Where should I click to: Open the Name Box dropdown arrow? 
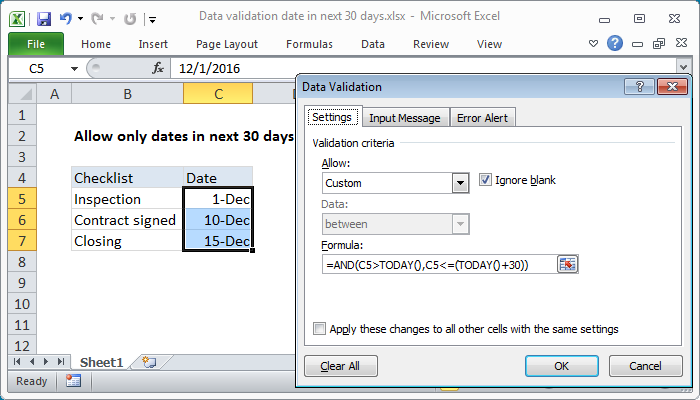click(x=74, y=69)
